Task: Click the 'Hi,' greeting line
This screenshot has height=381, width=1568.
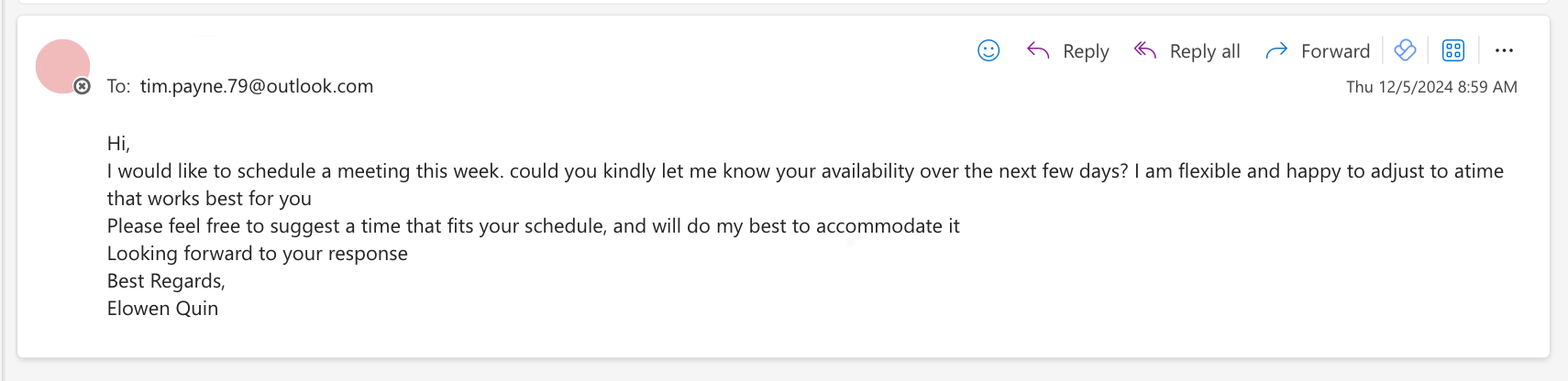Action: (x=118, y=144)
